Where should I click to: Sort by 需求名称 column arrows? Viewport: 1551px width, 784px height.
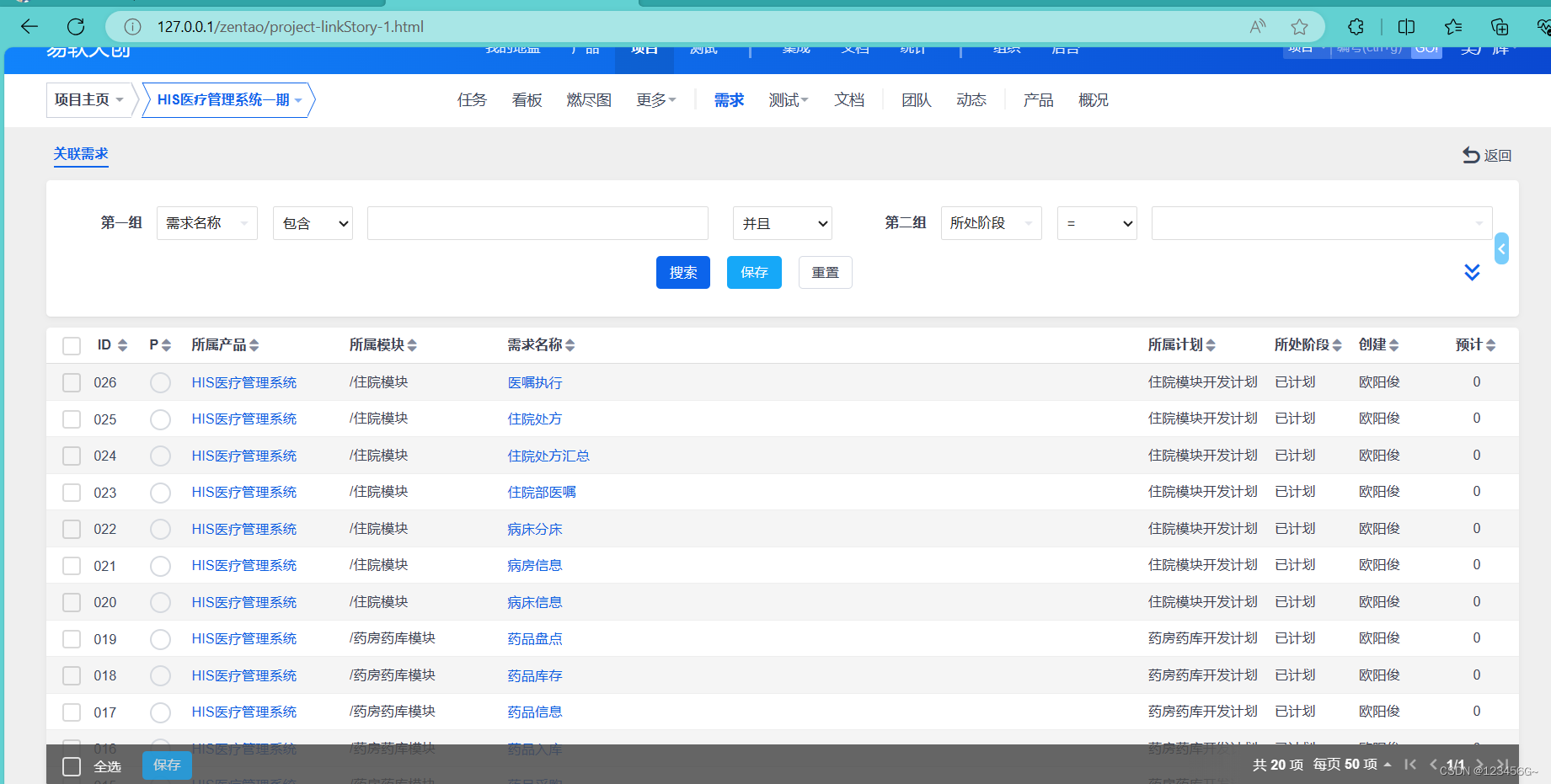[x=570, y=345]
